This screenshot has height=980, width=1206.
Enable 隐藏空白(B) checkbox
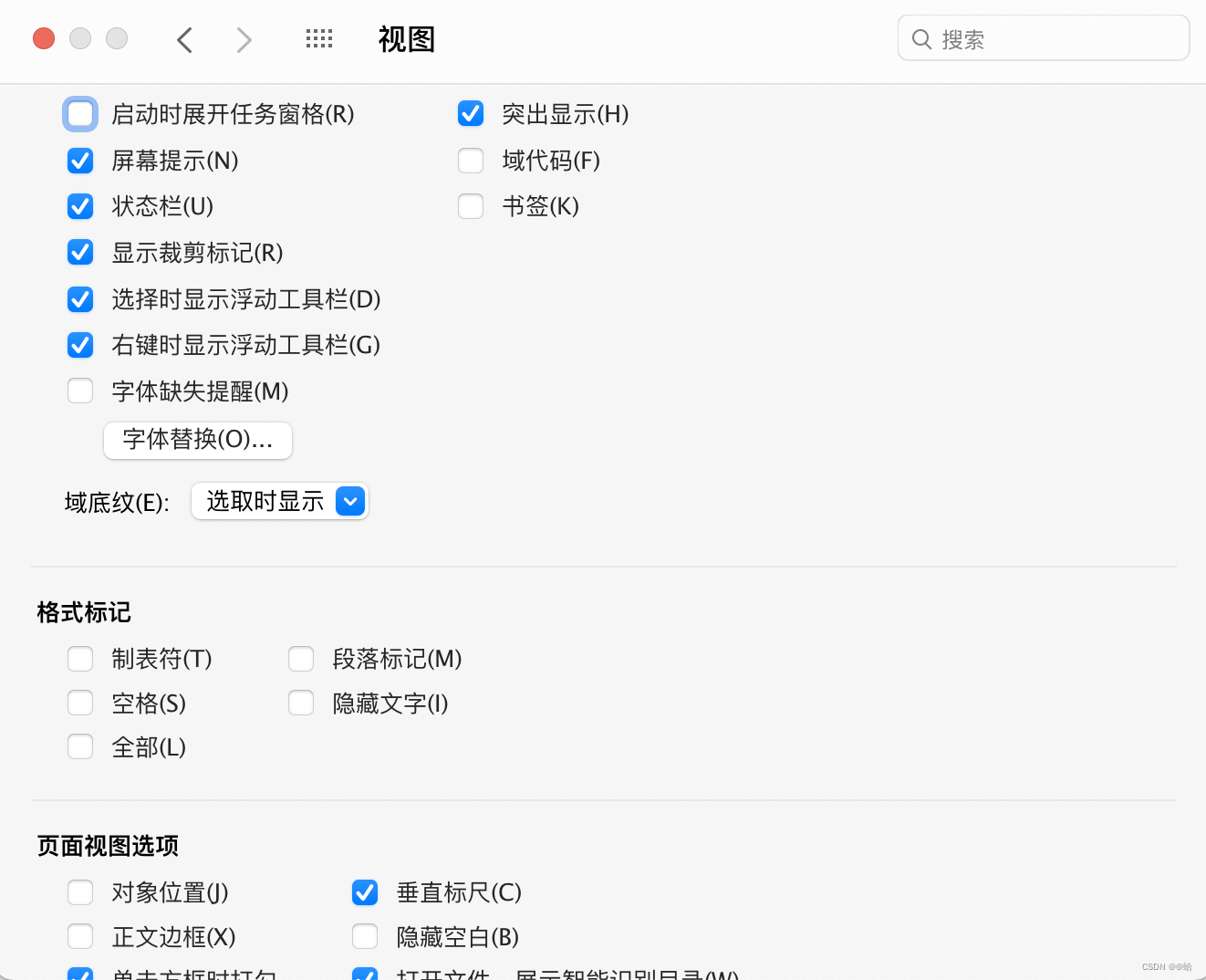point(365,936)
